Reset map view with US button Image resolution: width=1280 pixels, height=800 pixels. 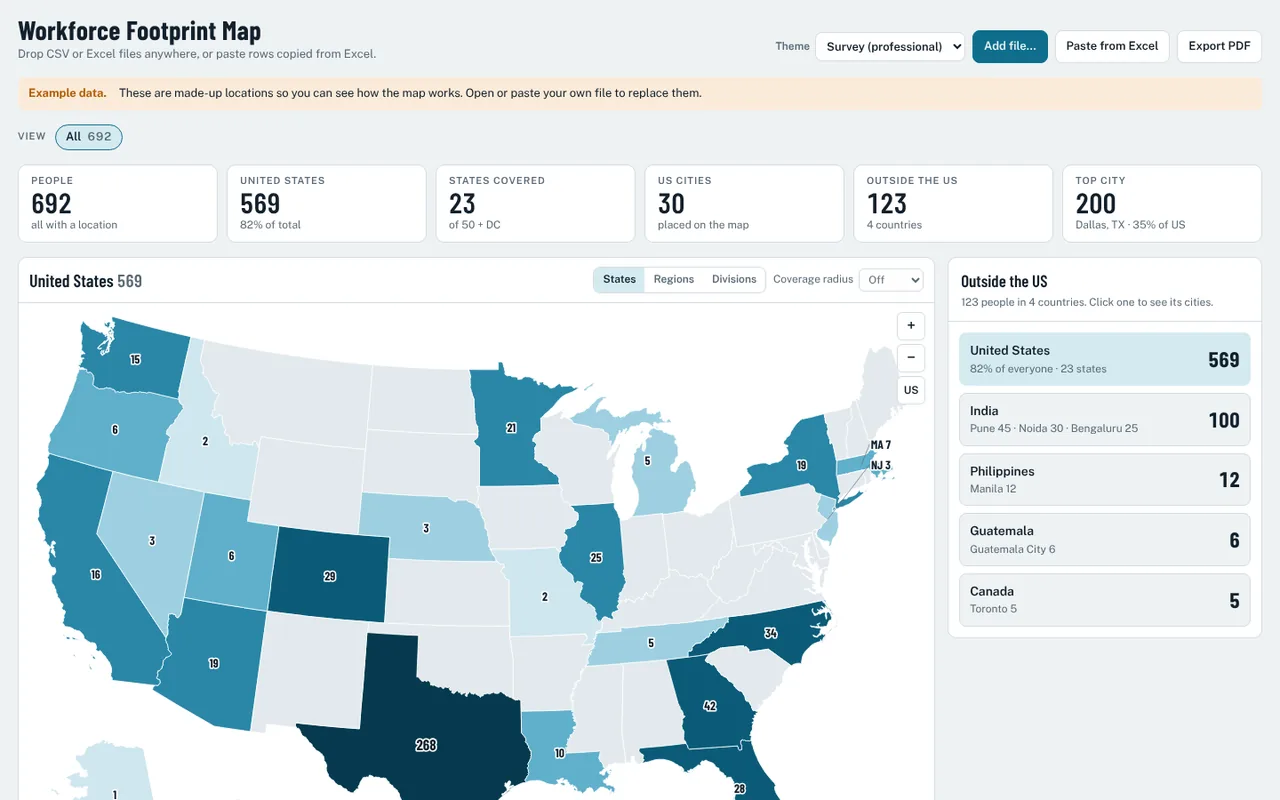point(911,390)
